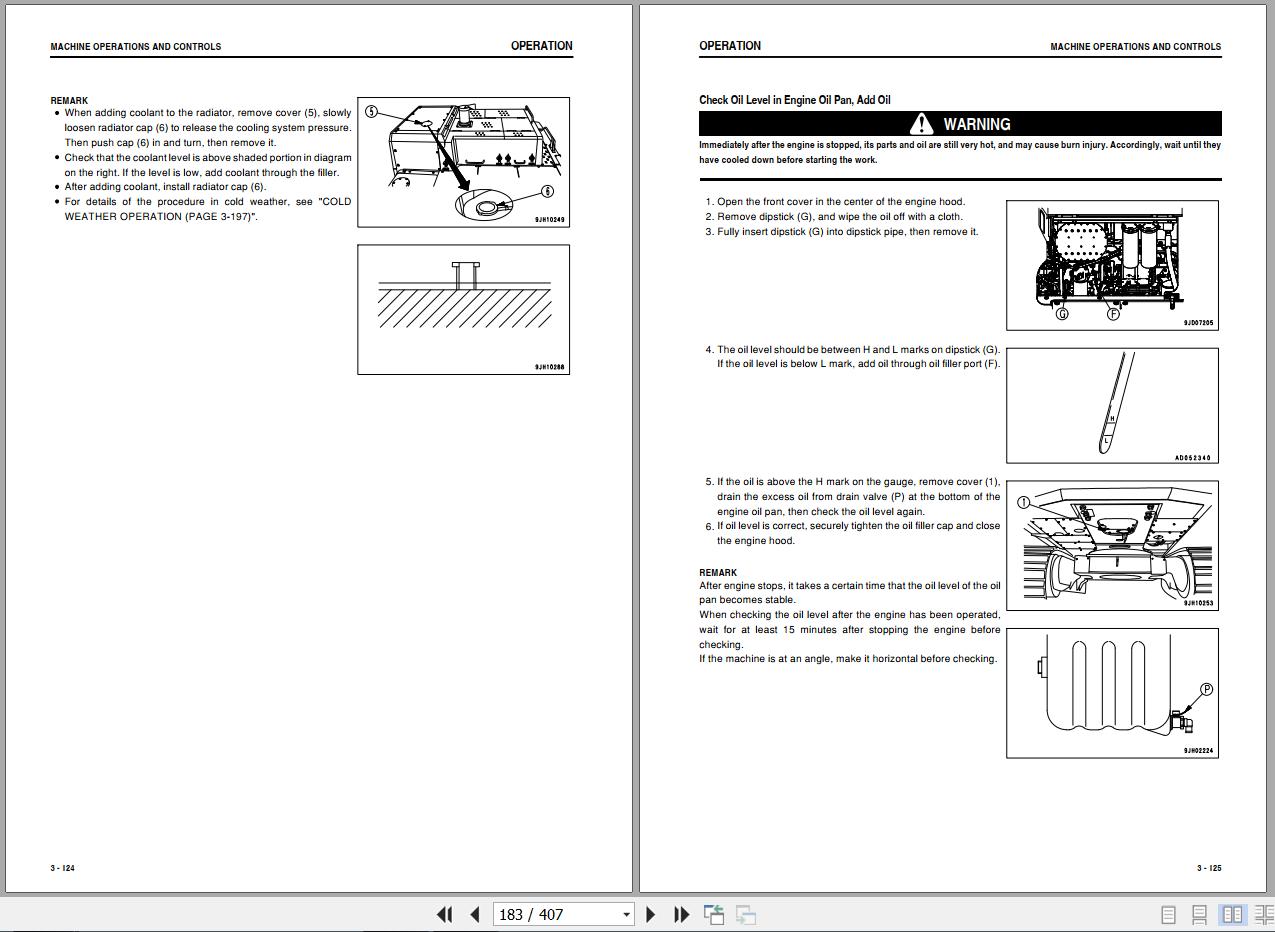Click the dipstick illustration AD052340
This screenshot has height=932, width=1275.
point(1112,406)
